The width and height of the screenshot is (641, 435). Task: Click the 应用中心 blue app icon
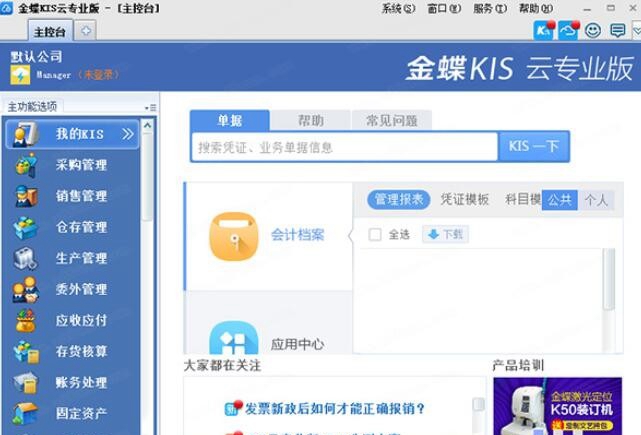click(x=234, y=338)
